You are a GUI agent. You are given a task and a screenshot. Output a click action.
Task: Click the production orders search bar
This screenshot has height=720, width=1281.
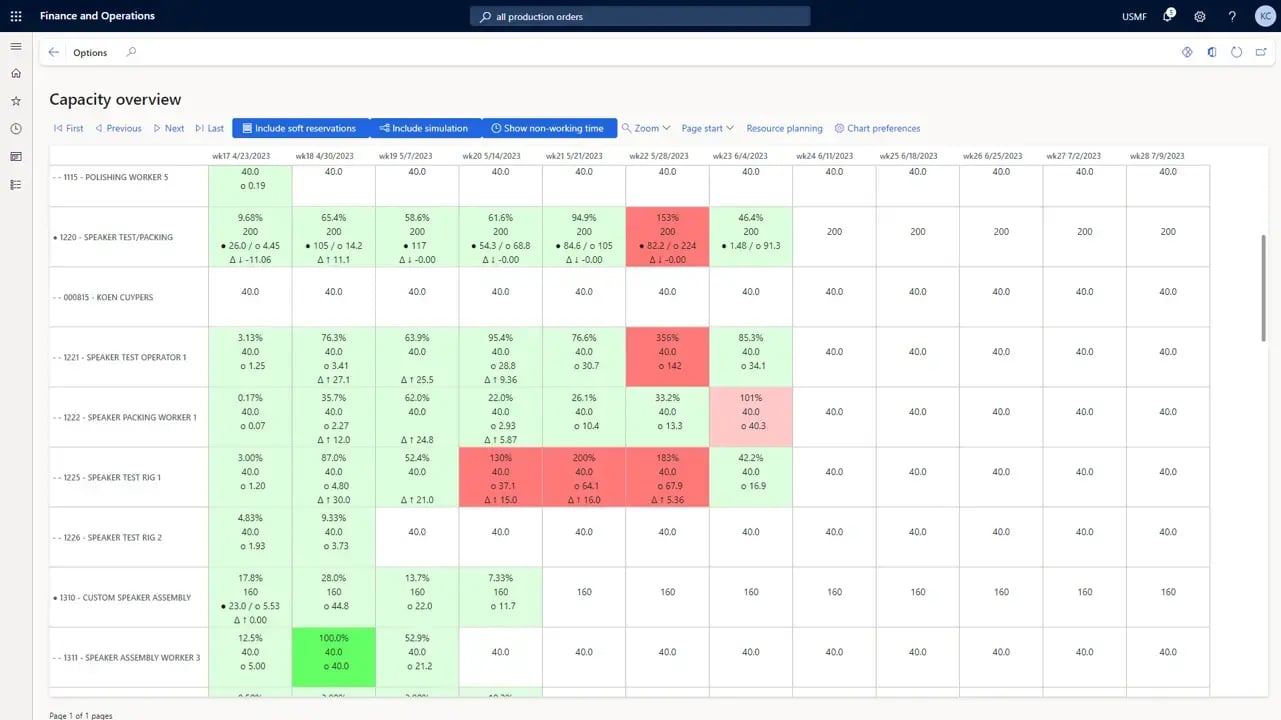pyautogui.click(x=640, y=16)
